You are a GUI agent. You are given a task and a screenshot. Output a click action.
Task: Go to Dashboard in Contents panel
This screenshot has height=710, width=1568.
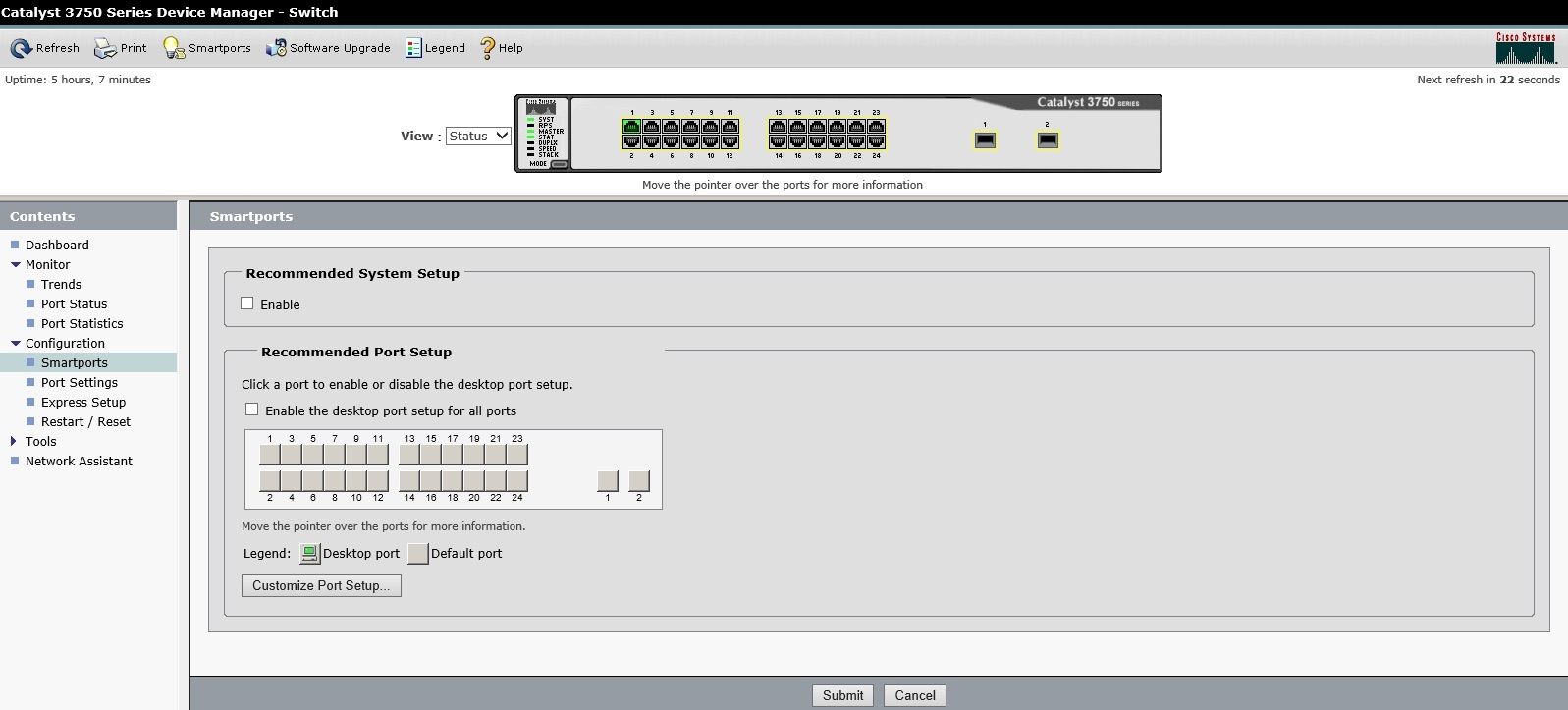[57, 246]
